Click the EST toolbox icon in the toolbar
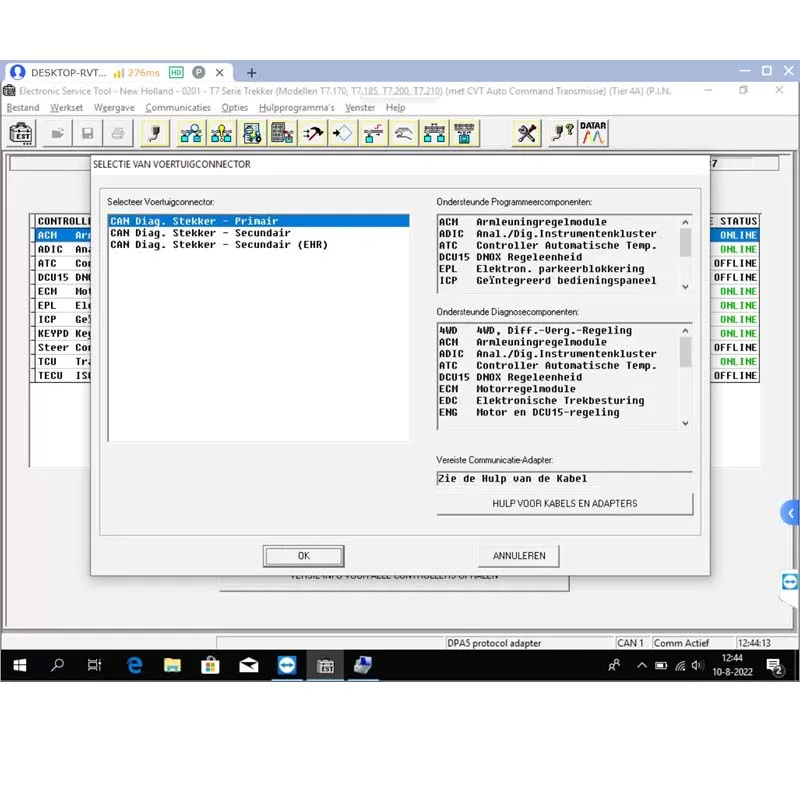800x800 pixels. click(21, 134)
